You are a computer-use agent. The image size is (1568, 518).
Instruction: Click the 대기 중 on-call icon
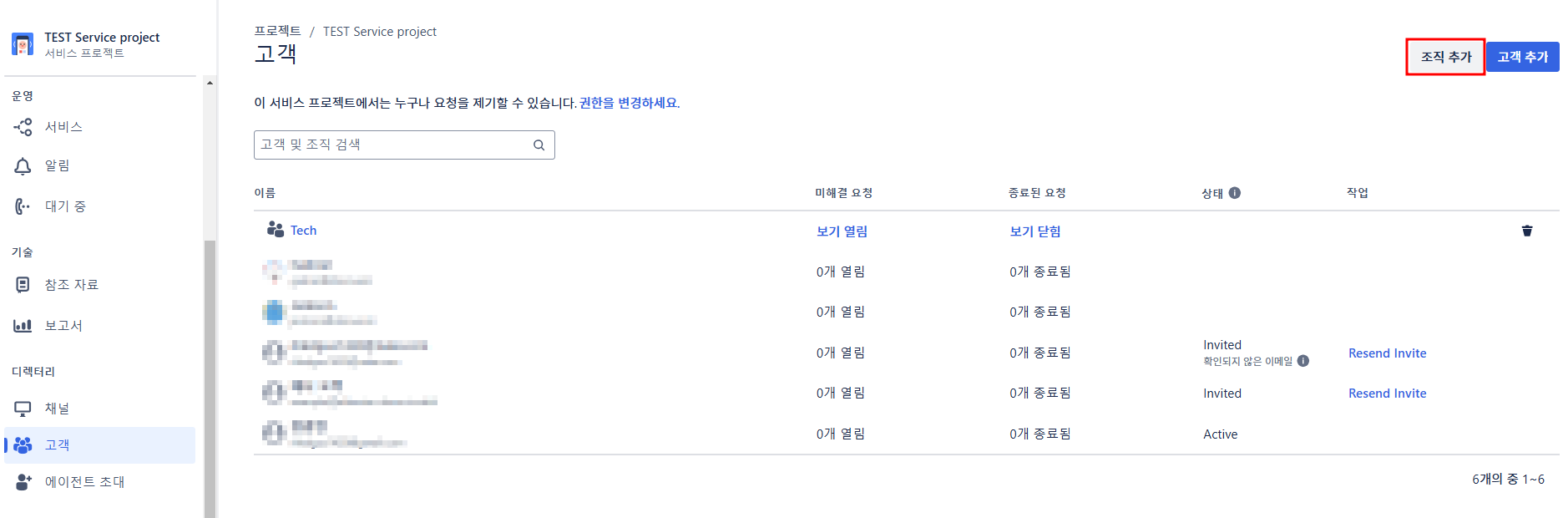23,206
